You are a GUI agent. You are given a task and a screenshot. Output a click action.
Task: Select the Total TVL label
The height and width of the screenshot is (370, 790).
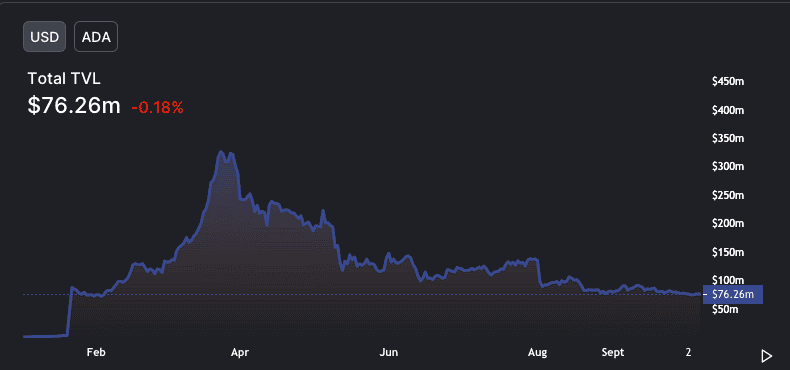pyautogui.click(x=63, y=79)
